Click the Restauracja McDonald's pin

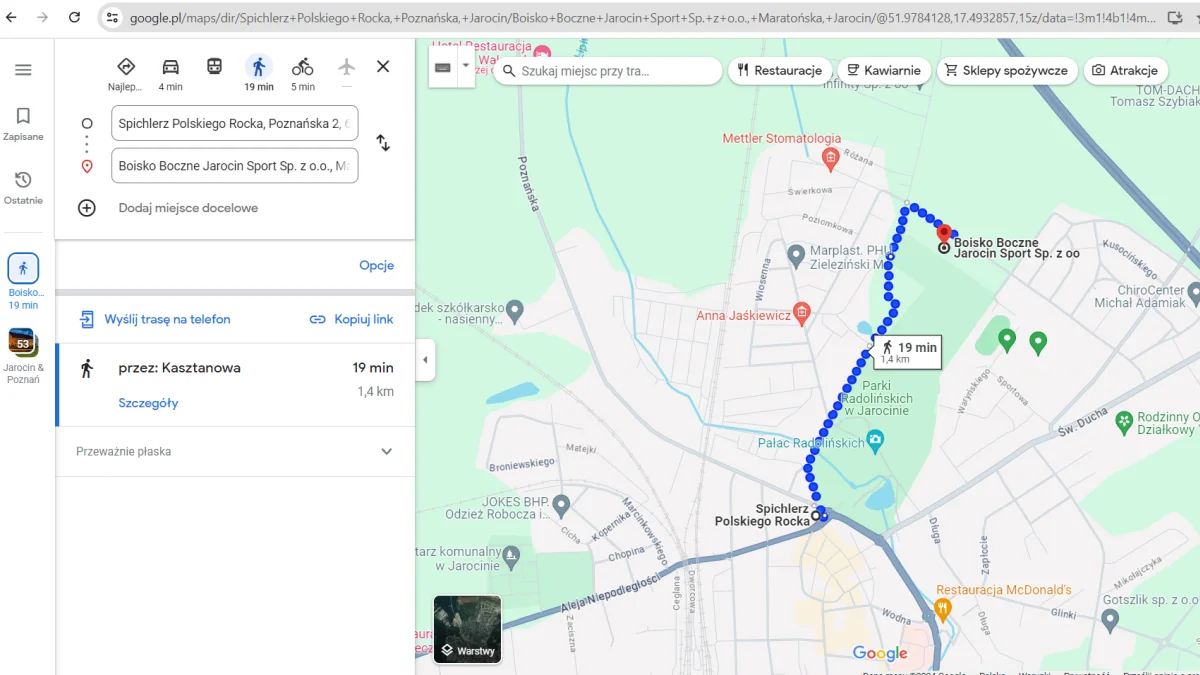tap(942, 608)
